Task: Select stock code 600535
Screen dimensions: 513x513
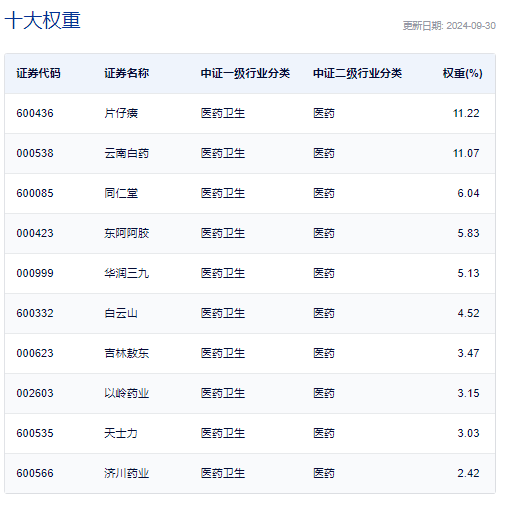Action: coord(35,433)
